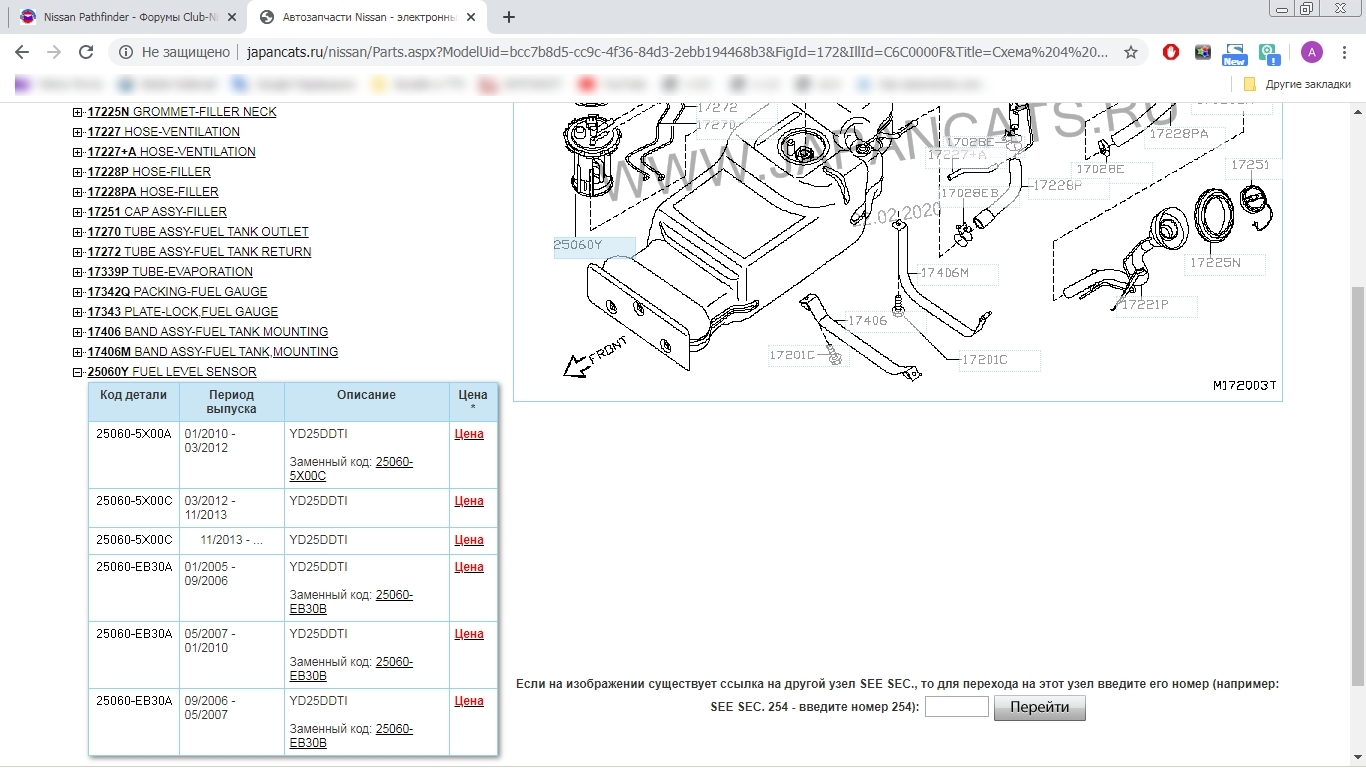Screen dimensions: 1366x768
Task: Open a new browser tab
Action: [509, 17]
